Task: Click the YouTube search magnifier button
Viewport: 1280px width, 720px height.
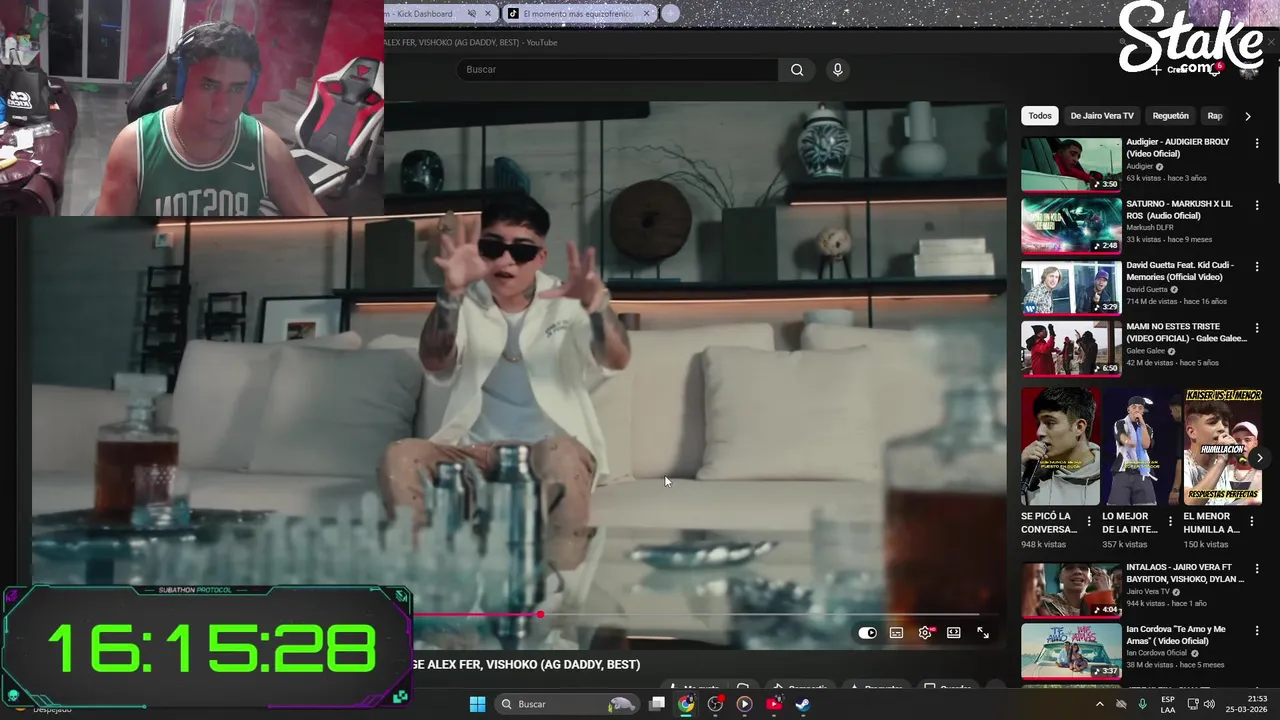Action: (797, 70)
